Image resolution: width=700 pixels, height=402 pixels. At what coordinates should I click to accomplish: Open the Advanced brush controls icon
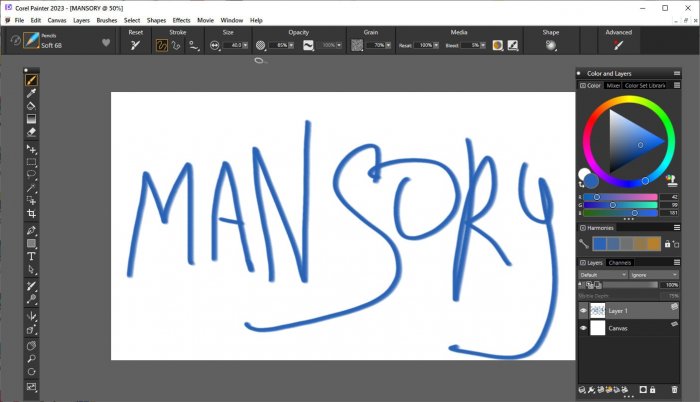(x=618, y=45)
